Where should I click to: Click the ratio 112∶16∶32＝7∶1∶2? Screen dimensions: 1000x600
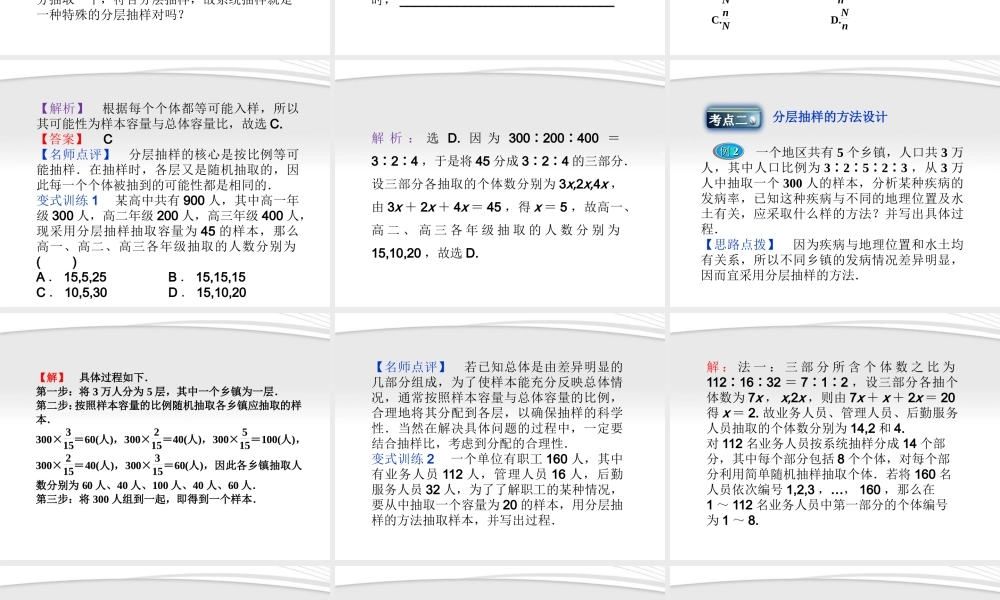tap(777, 383)
